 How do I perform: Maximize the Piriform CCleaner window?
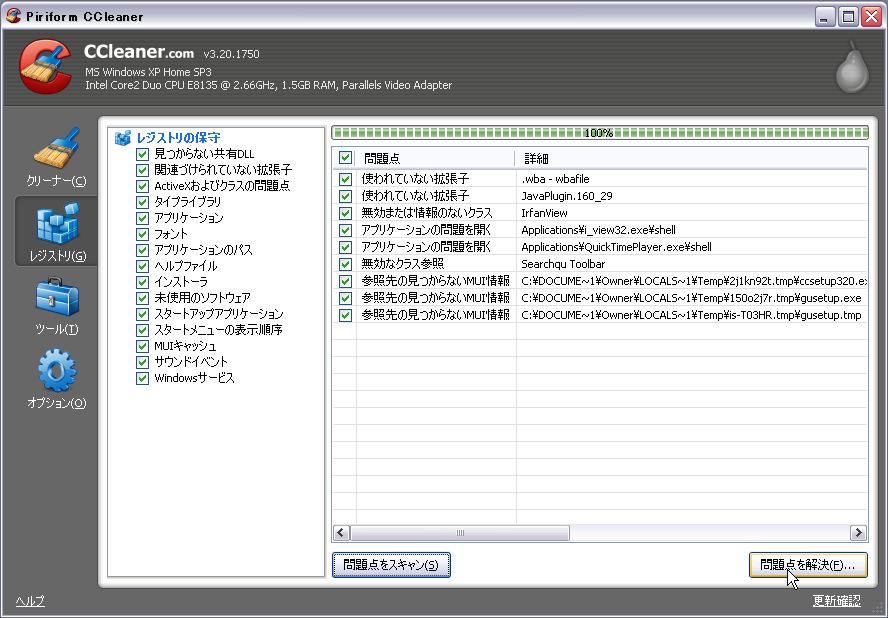848,16
